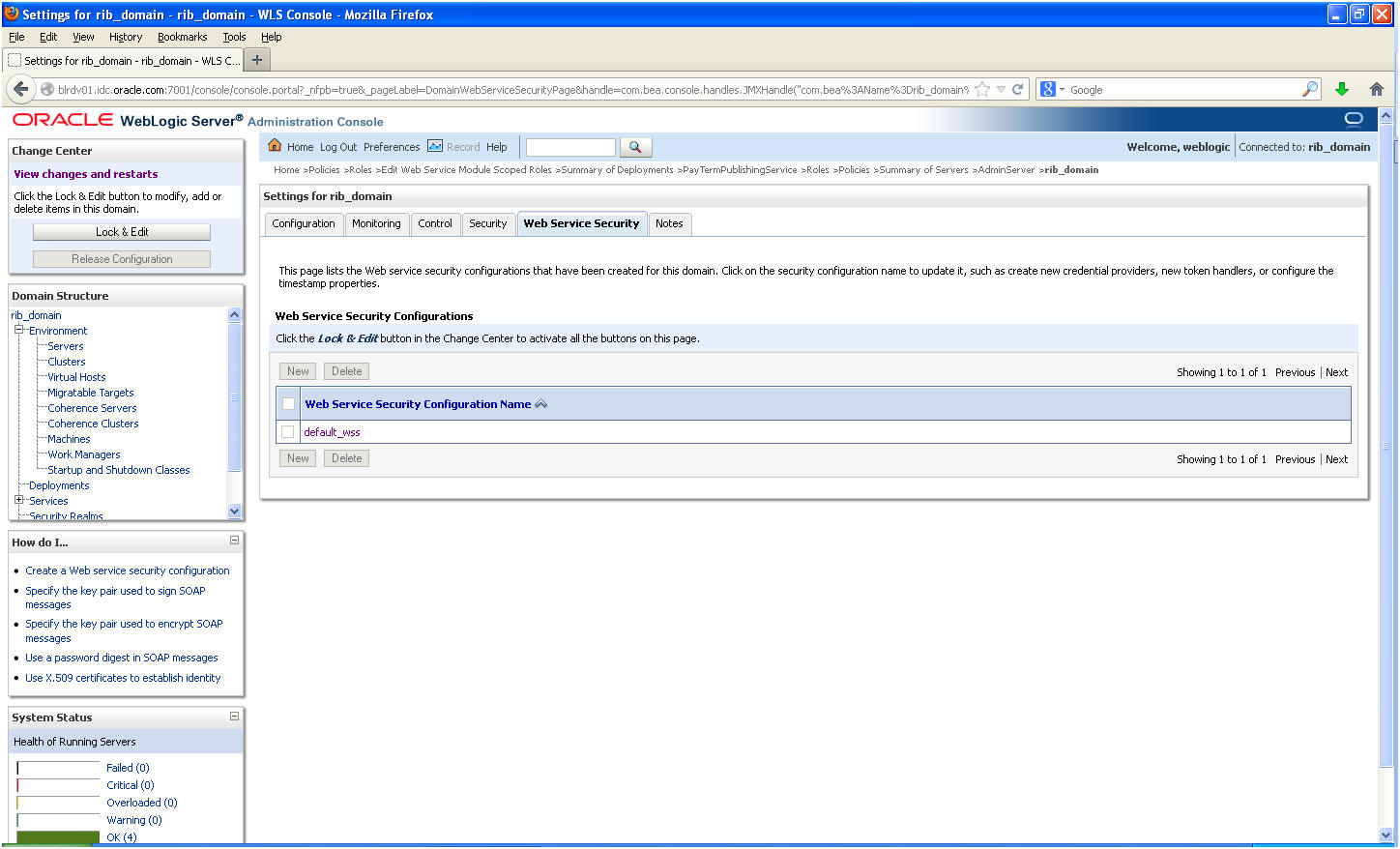Click the Lock & Edit button
The height and width of the screenshot is (849, 1400).
[122, 232]
